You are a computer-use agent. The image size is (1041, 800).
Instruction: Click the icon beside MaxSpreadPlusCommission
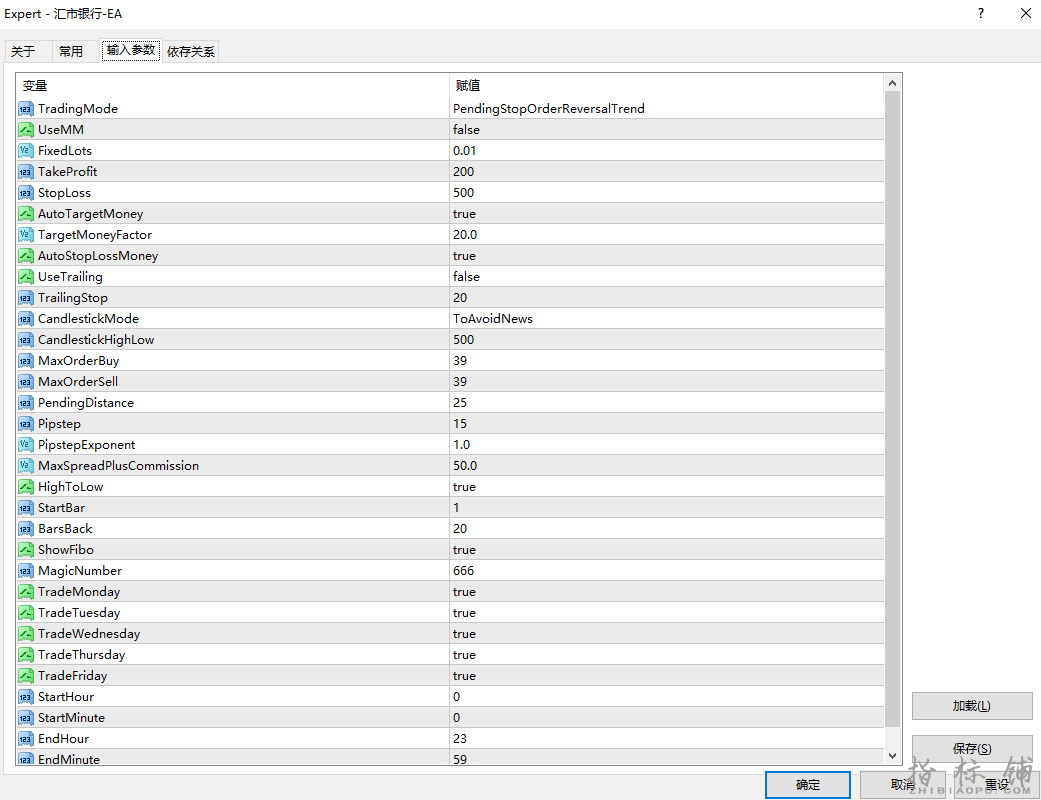coord(26,466)
